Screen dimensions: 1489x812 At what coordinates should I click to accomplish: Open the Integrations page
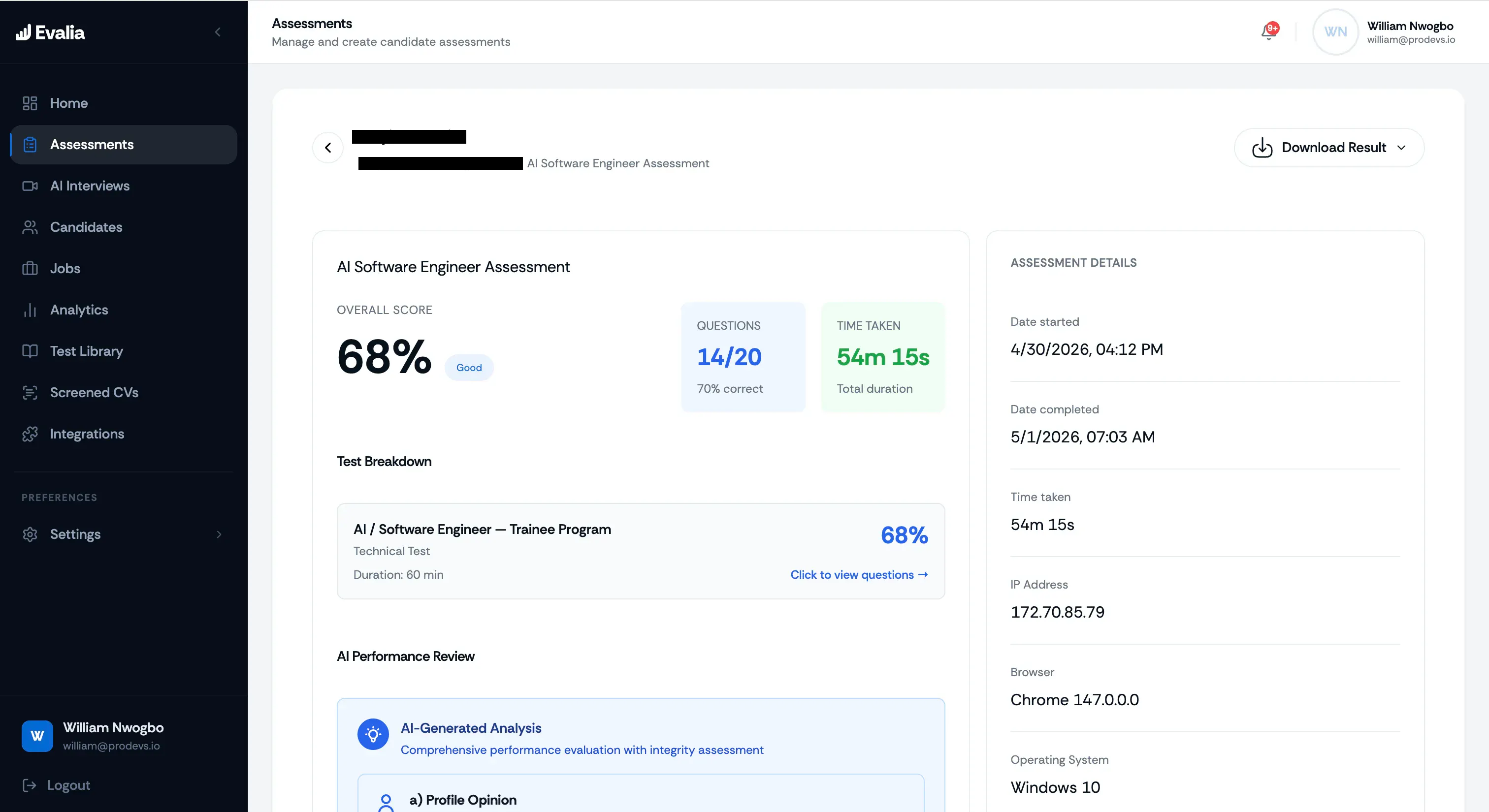[x=124, y=435]
